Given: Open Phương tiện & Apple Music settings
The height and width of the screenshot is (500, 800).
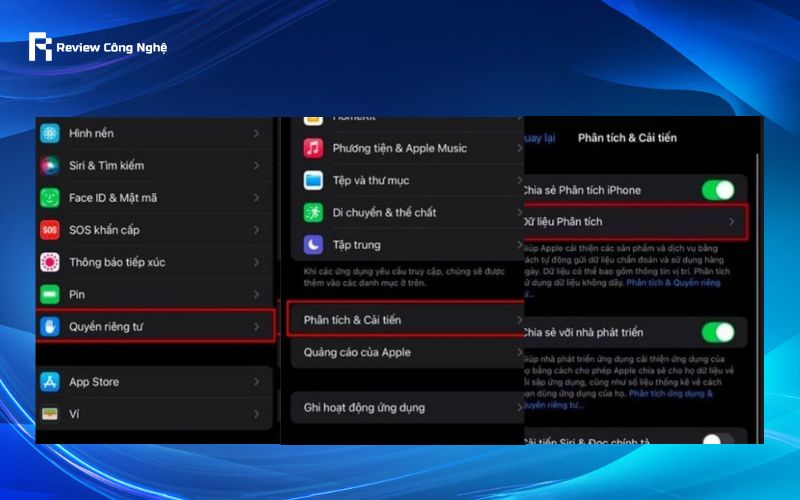Looking at the screenshot, I should (407, 148).
